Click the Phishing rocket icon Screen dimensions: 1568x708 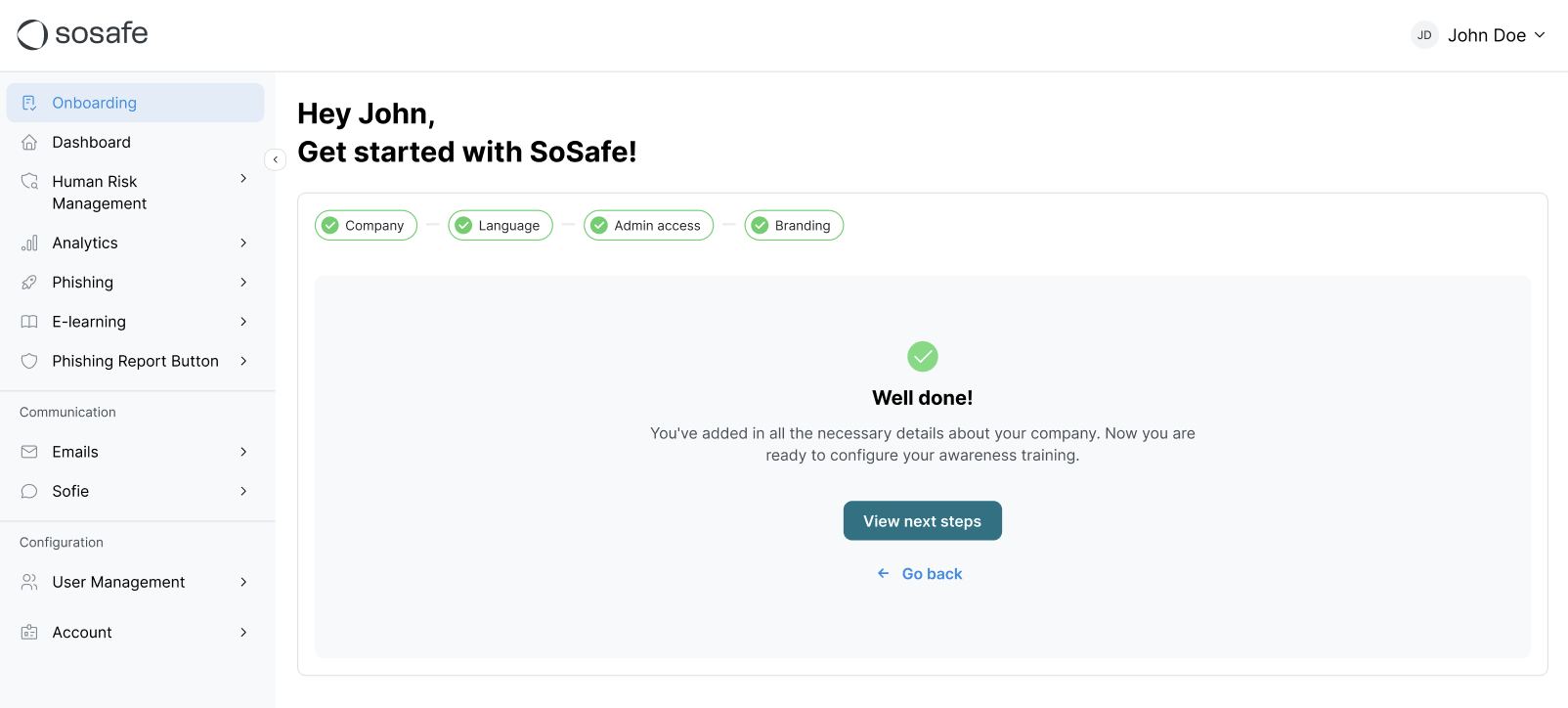[29, 283]
